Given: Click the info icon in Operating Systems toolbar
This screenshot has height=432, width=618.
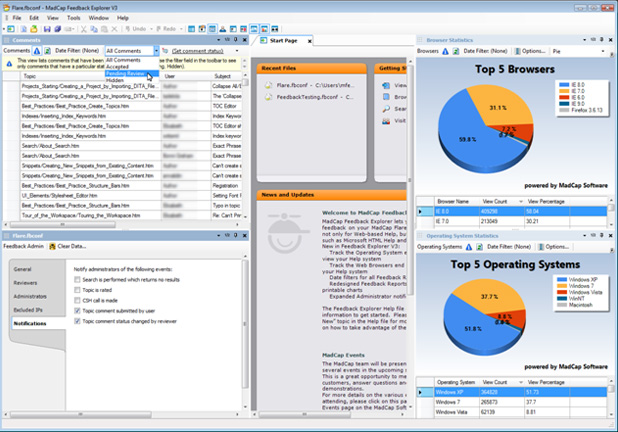Looking at the screenshot, I should 469,247.
